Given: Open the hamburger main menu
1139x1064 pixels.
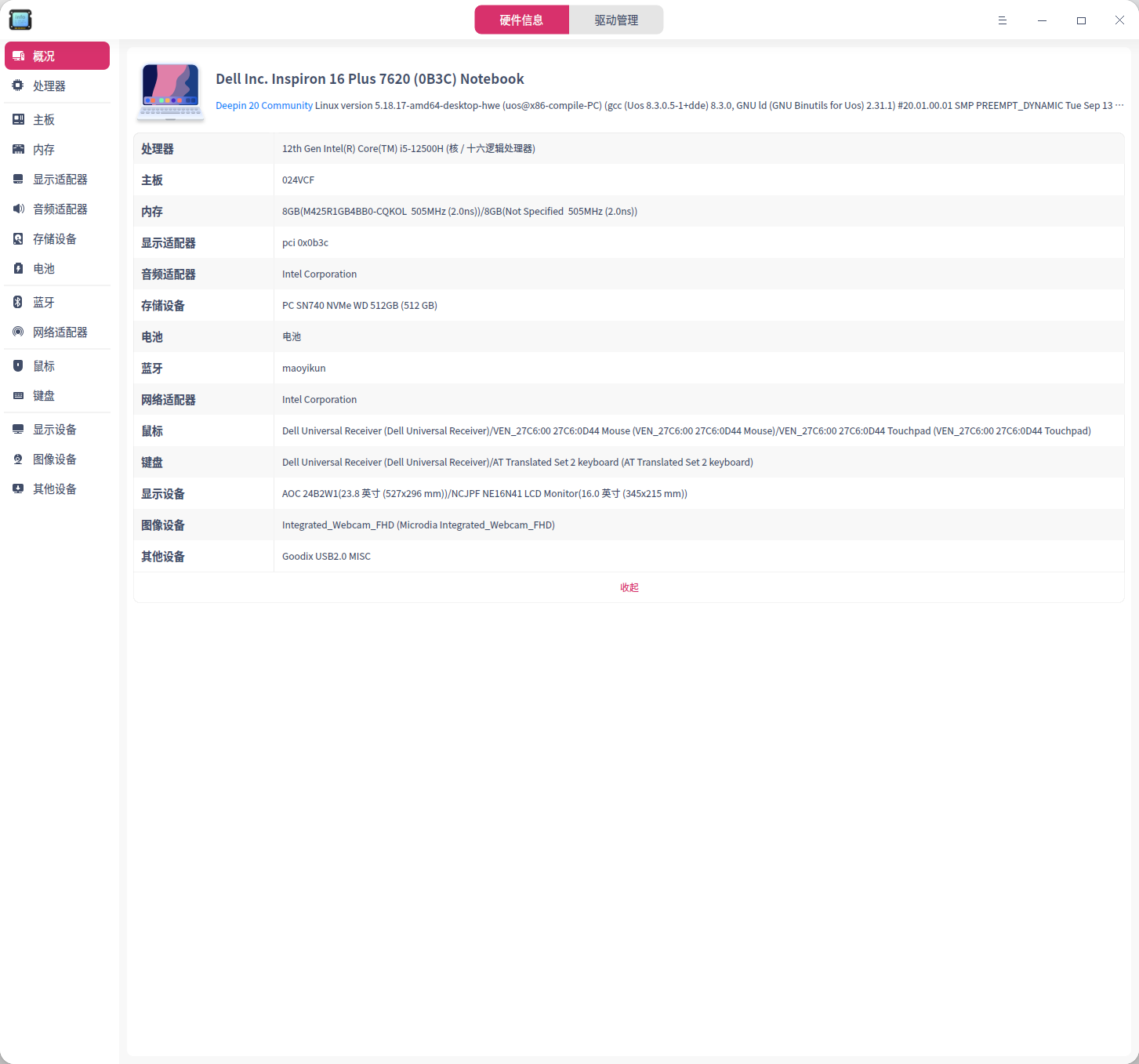Looking at the screenshot, I should click(x=1002, y=20).
